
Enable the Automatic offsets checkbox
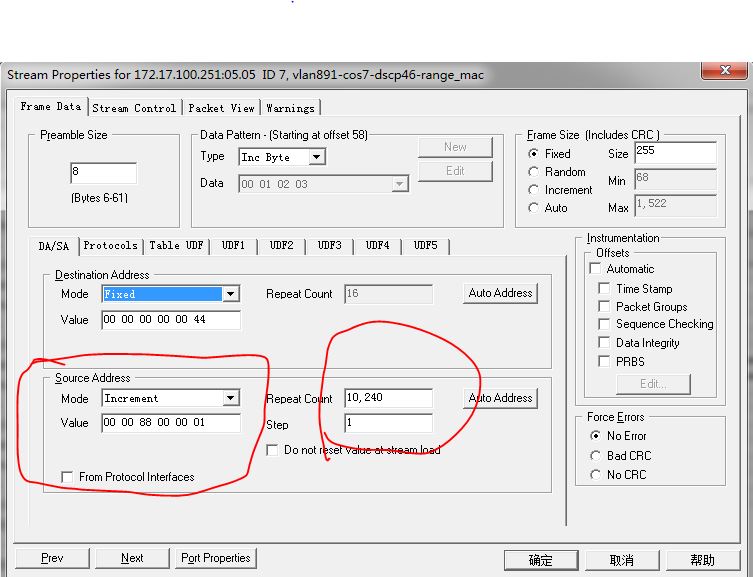click(595, 268)
